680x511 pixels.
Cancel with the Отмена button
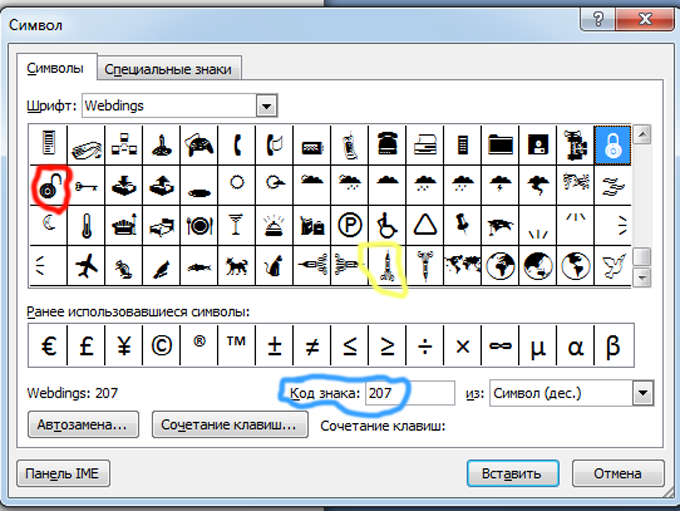(618, 473)
